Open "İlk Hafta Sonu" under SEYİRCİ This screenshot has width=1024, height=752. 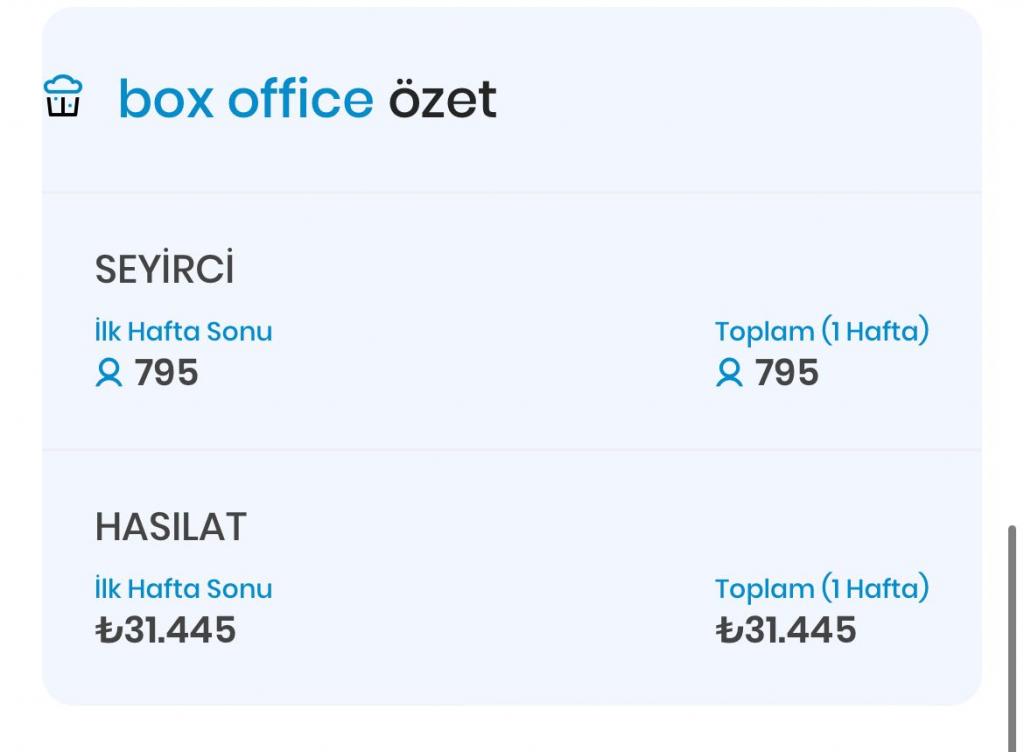click(x=183, y=331)
